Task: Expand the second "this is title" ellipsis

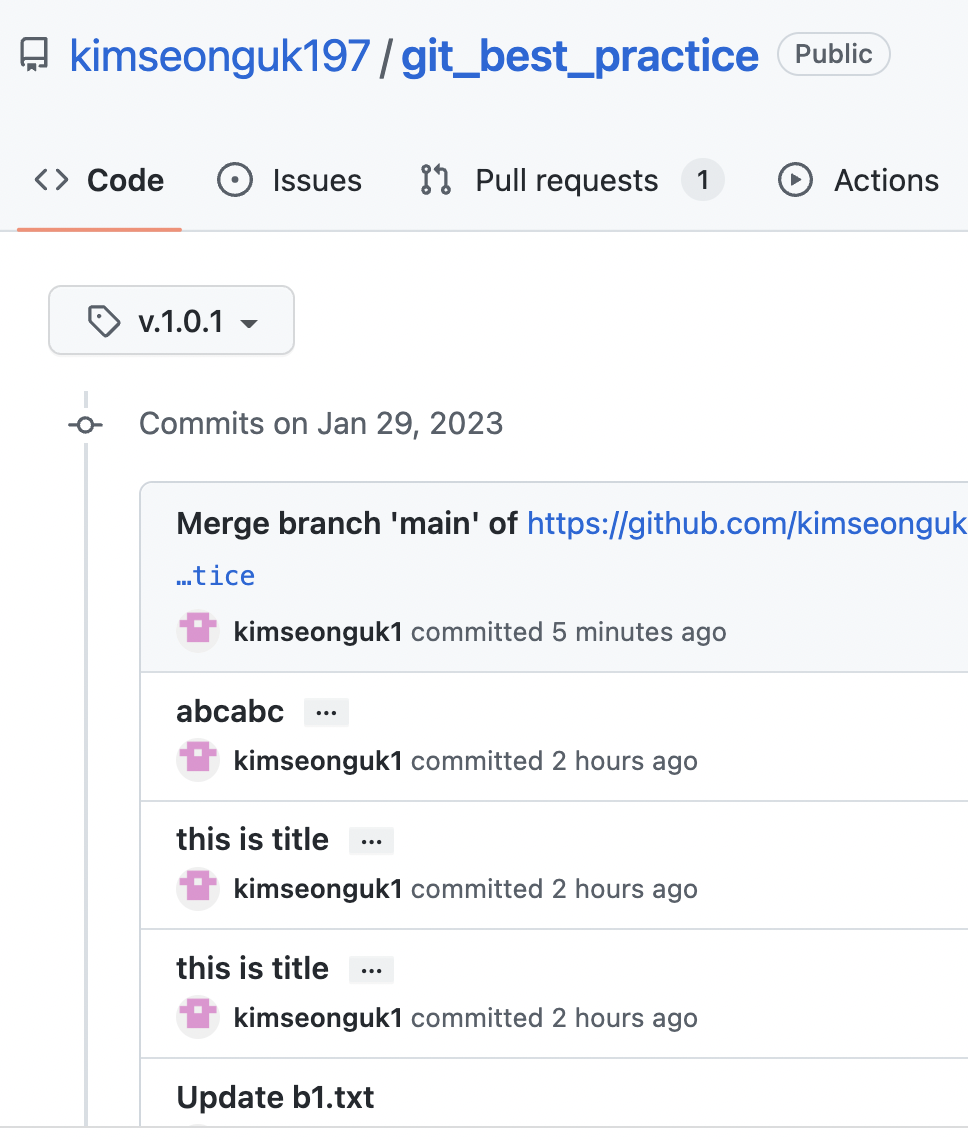Action: tap(372, 970)
